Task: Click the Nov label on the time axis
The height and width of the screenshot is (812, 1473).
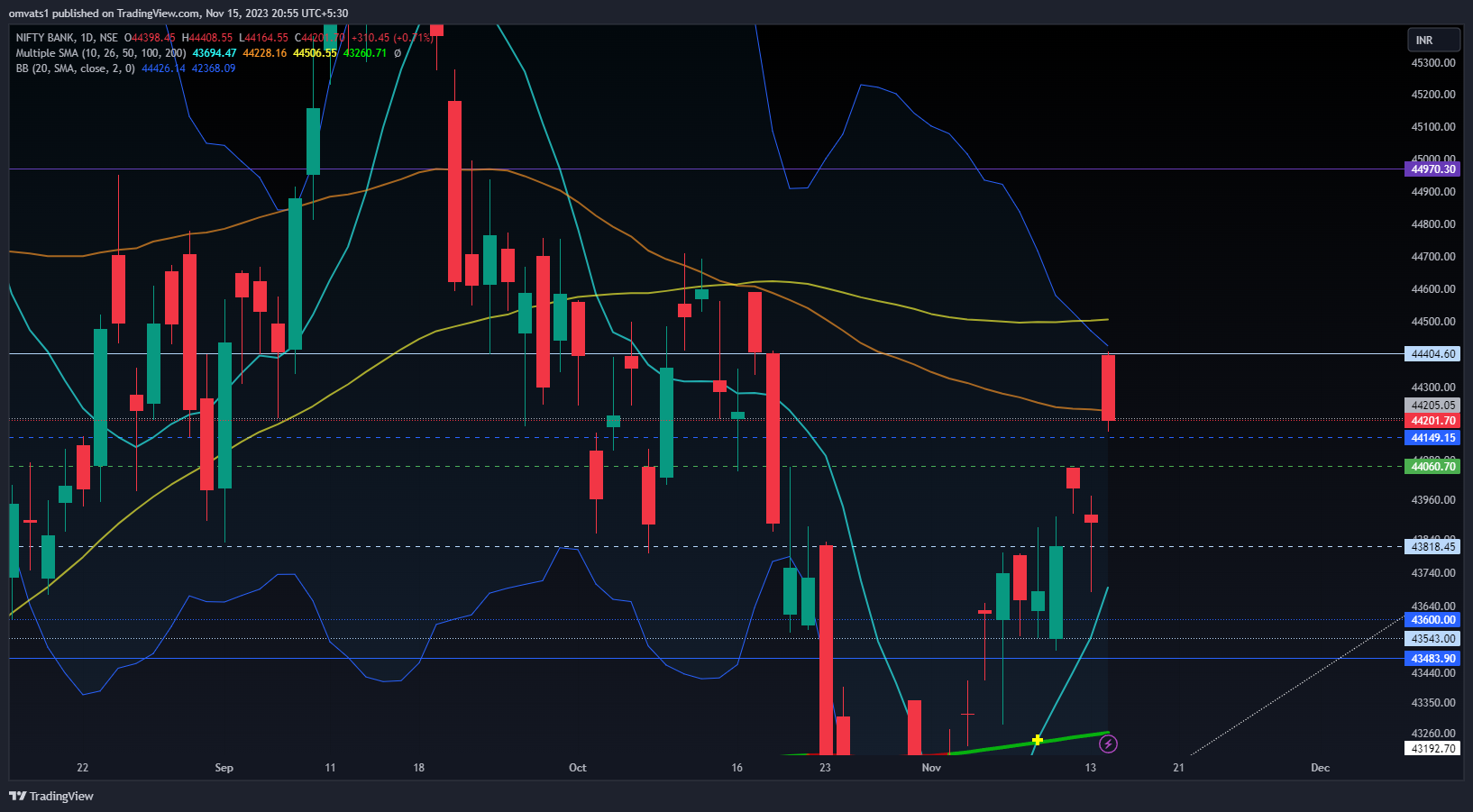Action: point(931,768)
